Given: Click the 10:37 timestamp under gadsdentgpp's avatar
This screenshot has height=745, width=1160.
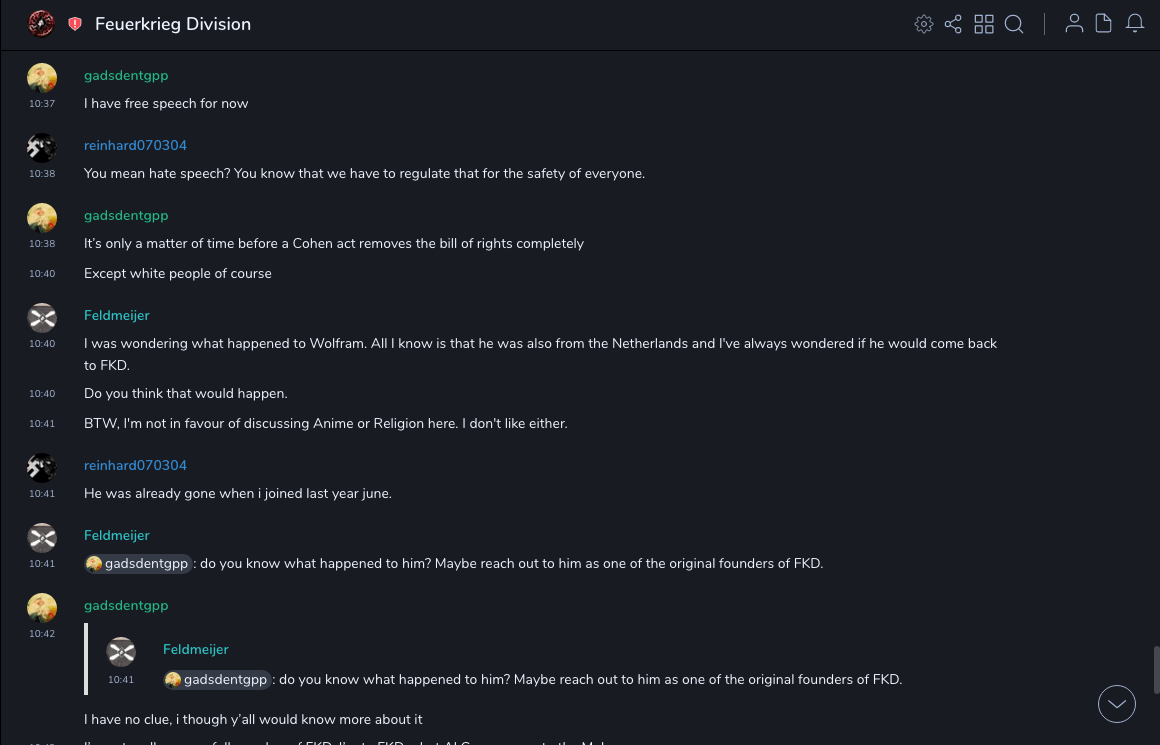Looking at the screenshot, I should point(42,104).
